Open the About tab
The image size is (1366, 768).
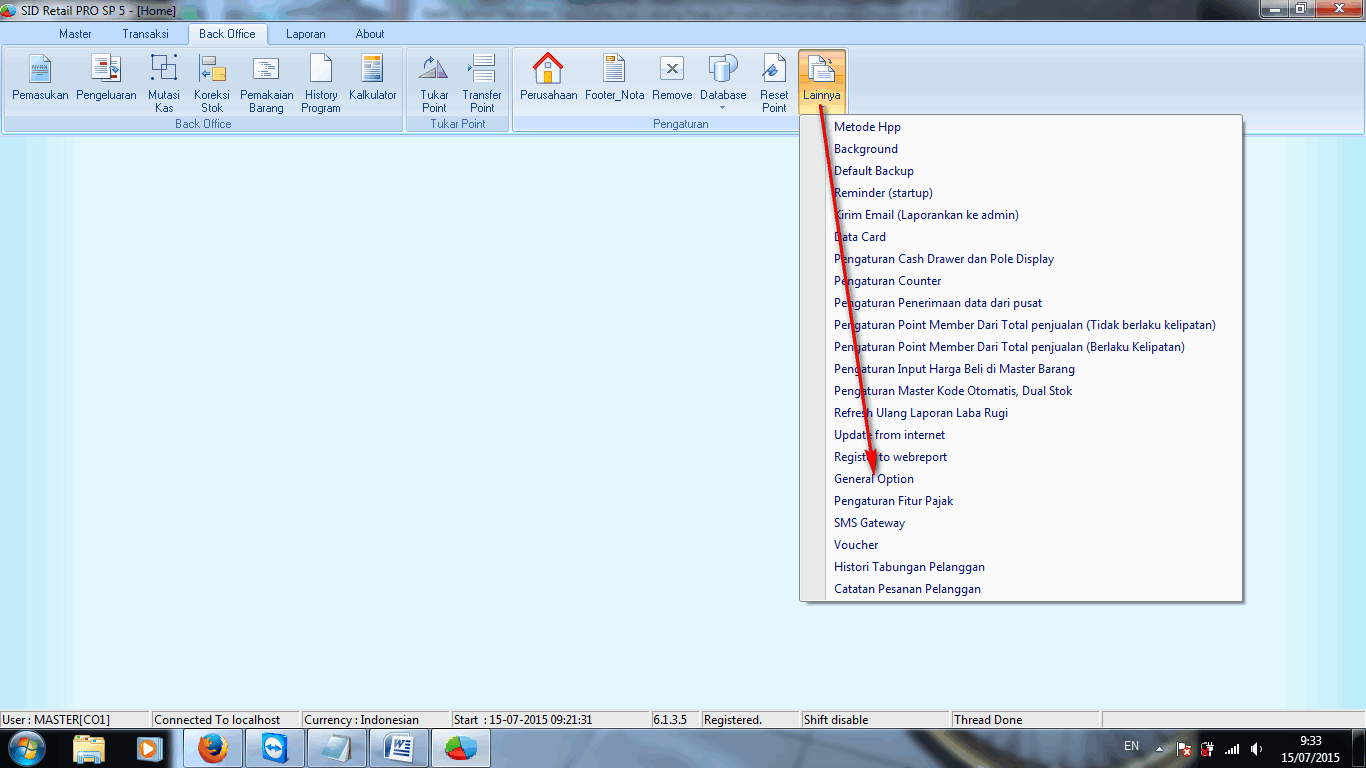click(x=370, y=34)
